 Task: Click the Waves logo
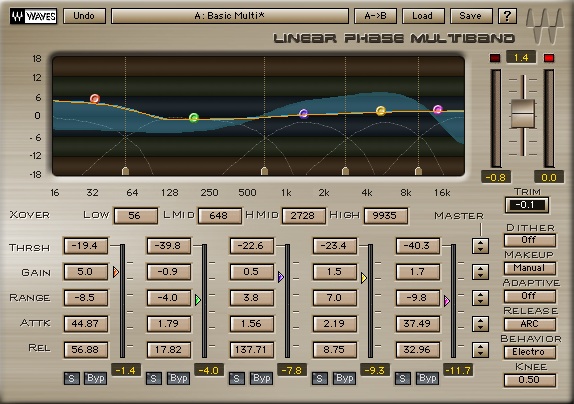[33, 16]
